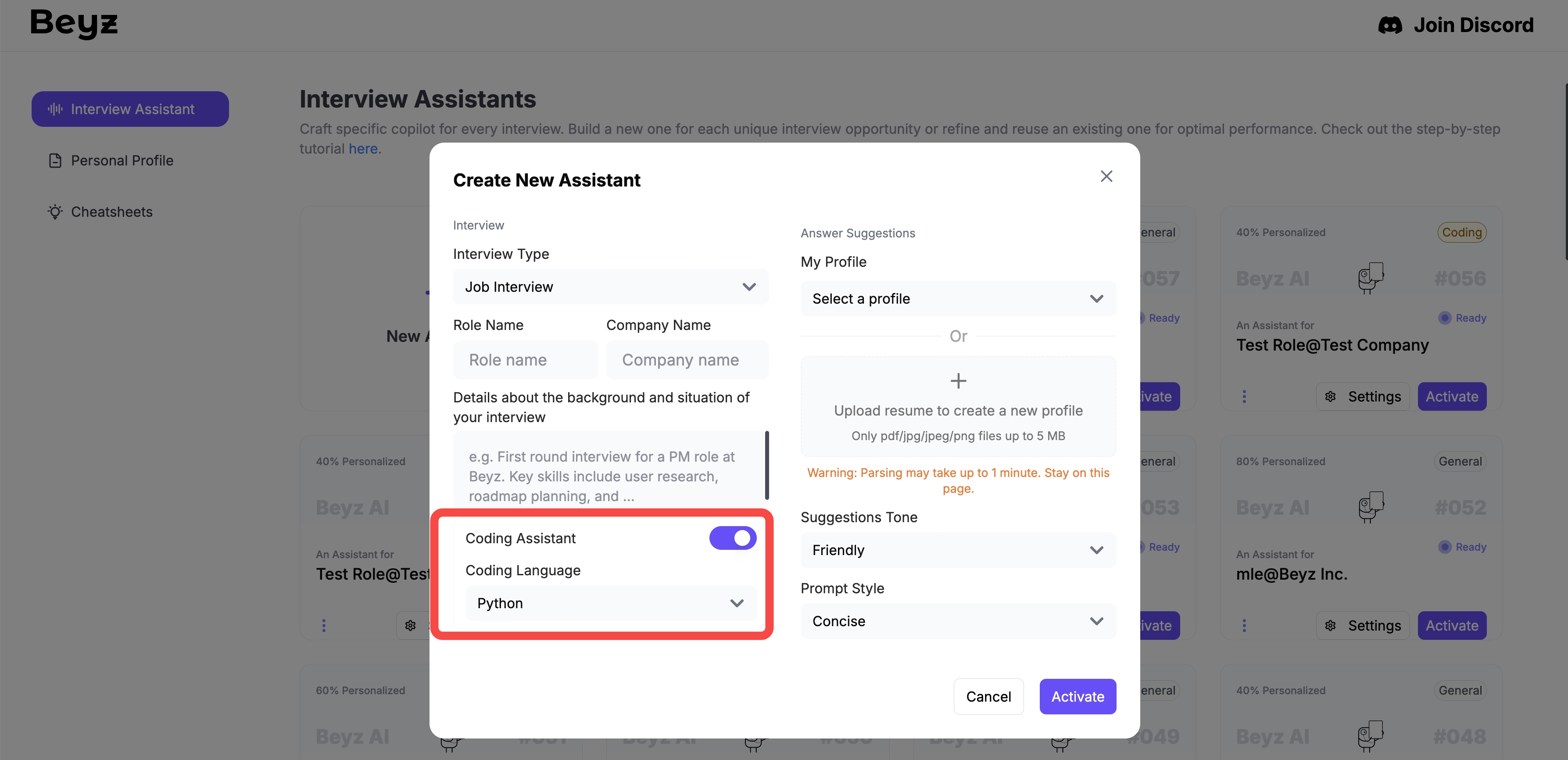Click the Discord logo icon
Viewport: 1568px width, 760px height.
click(x=1389, y=25)
